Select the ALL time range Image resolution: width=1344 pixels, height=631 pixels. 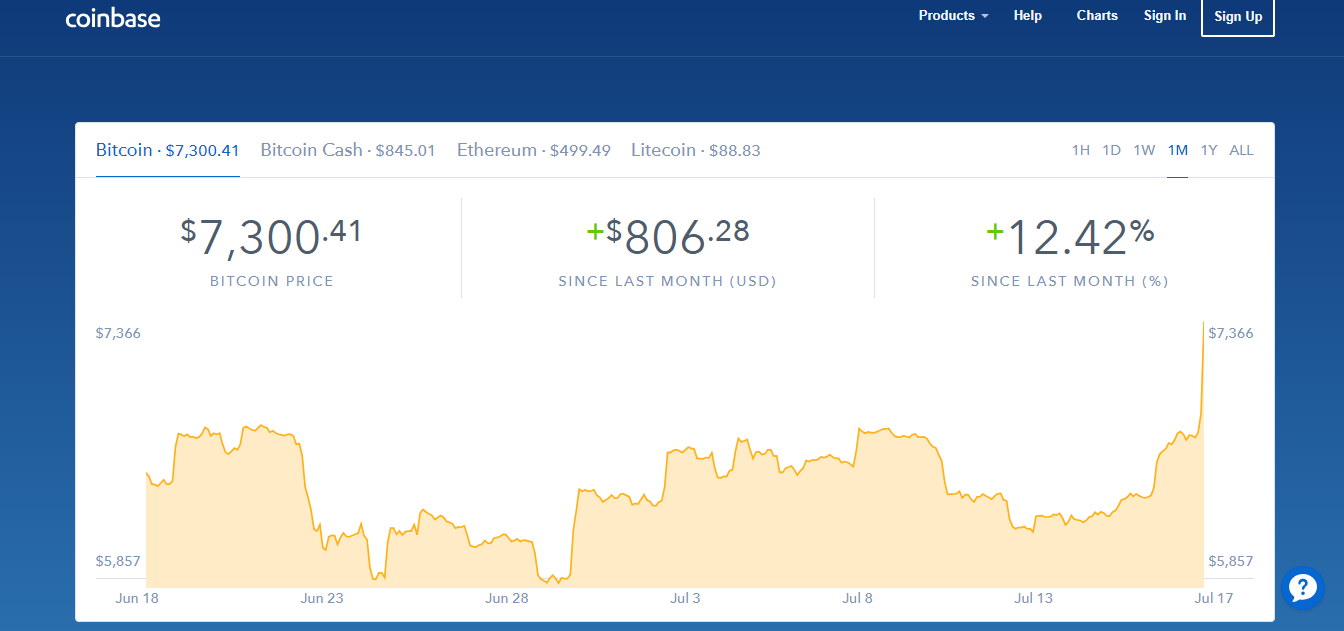click(x=1241, y=150)
